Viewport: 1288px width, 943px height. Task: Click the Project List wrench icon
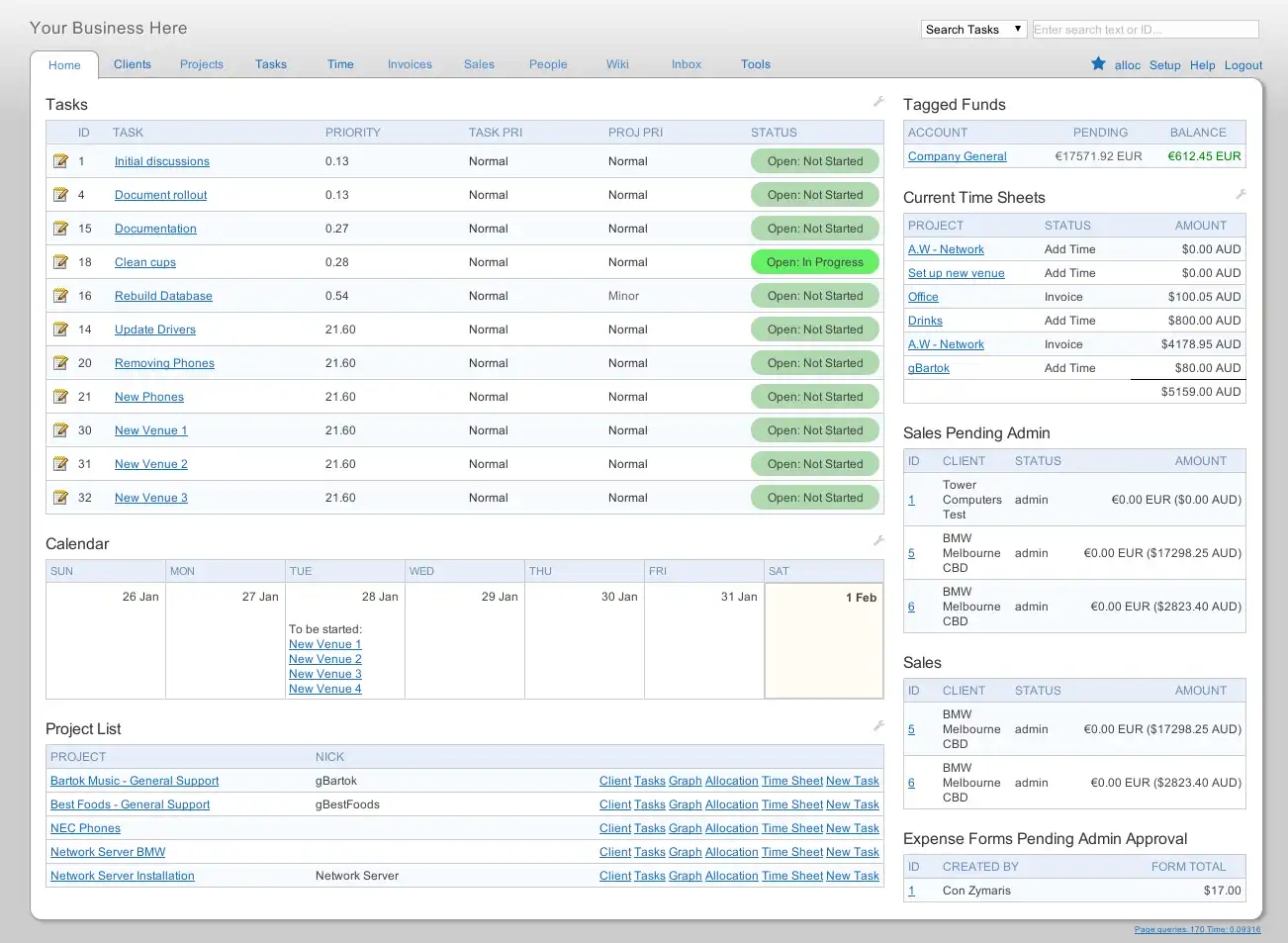(x=877, y=726)
